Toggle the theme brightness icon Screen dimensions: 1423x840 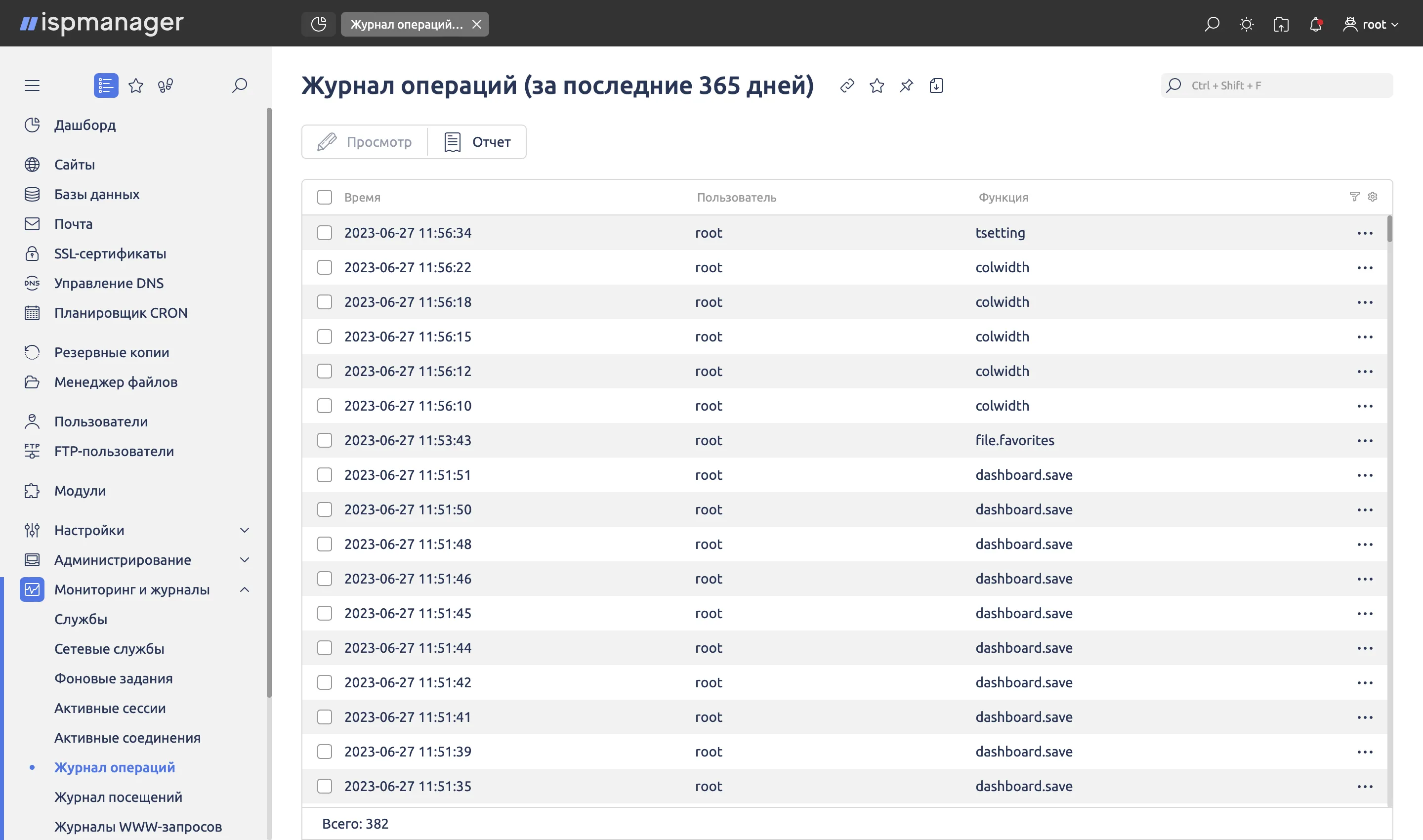(1247, 24)
